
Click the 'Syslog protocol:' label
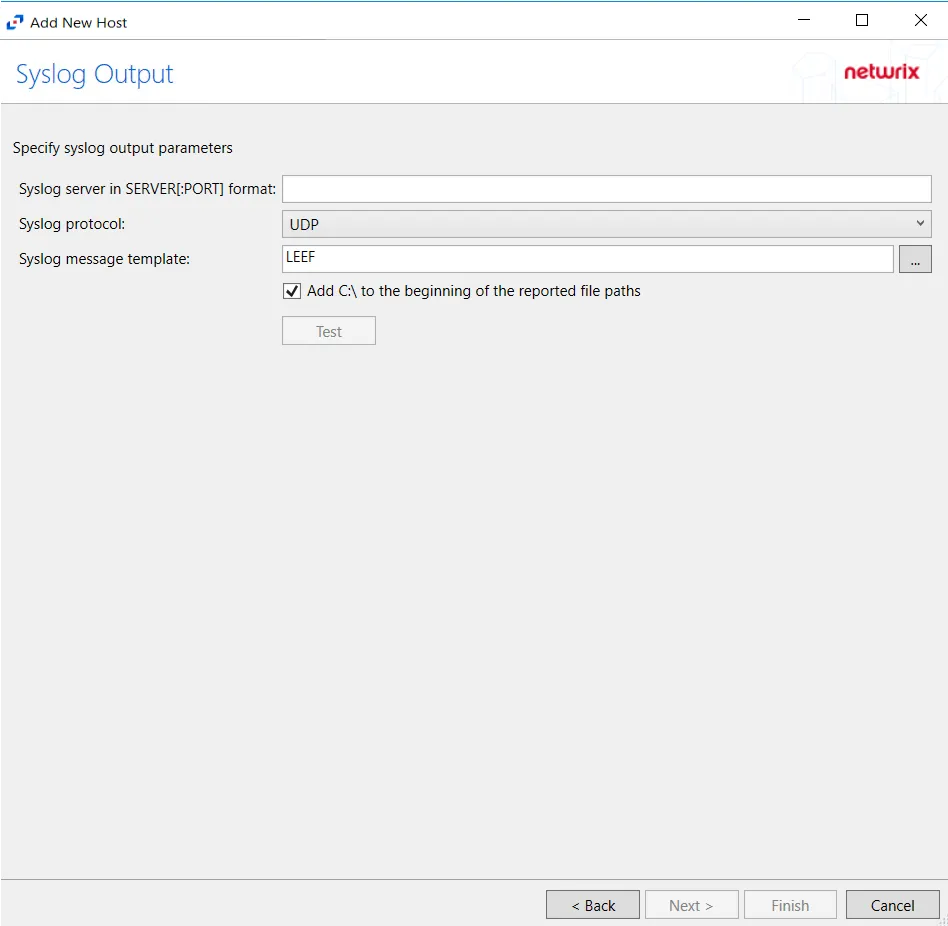coord(72,224)
